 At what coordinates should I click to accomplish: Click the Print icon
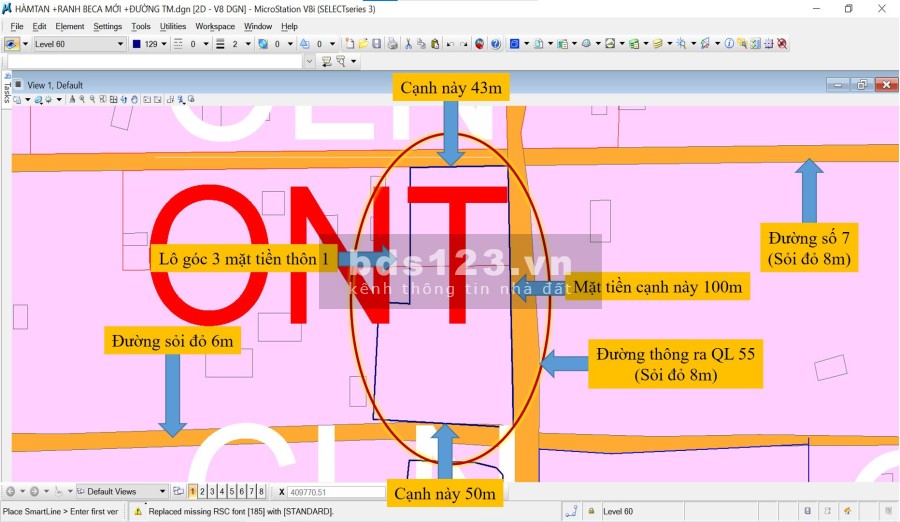[x=393, y=44]
